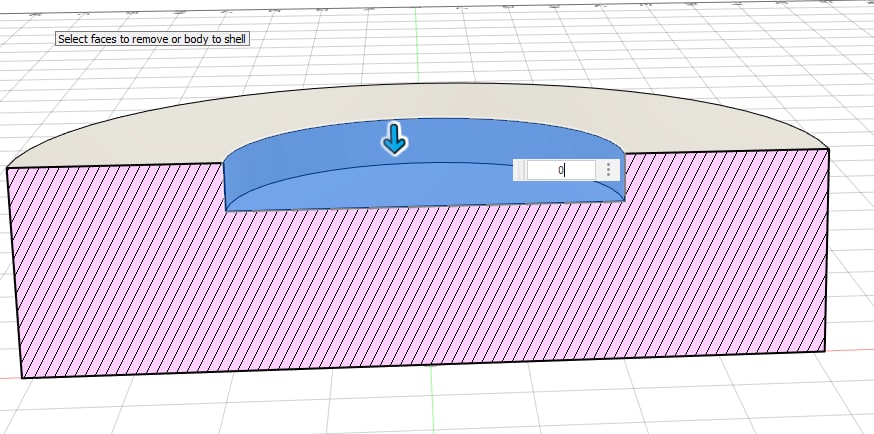
Task: Click the shell thickness value input field
Action: point(561,170)
